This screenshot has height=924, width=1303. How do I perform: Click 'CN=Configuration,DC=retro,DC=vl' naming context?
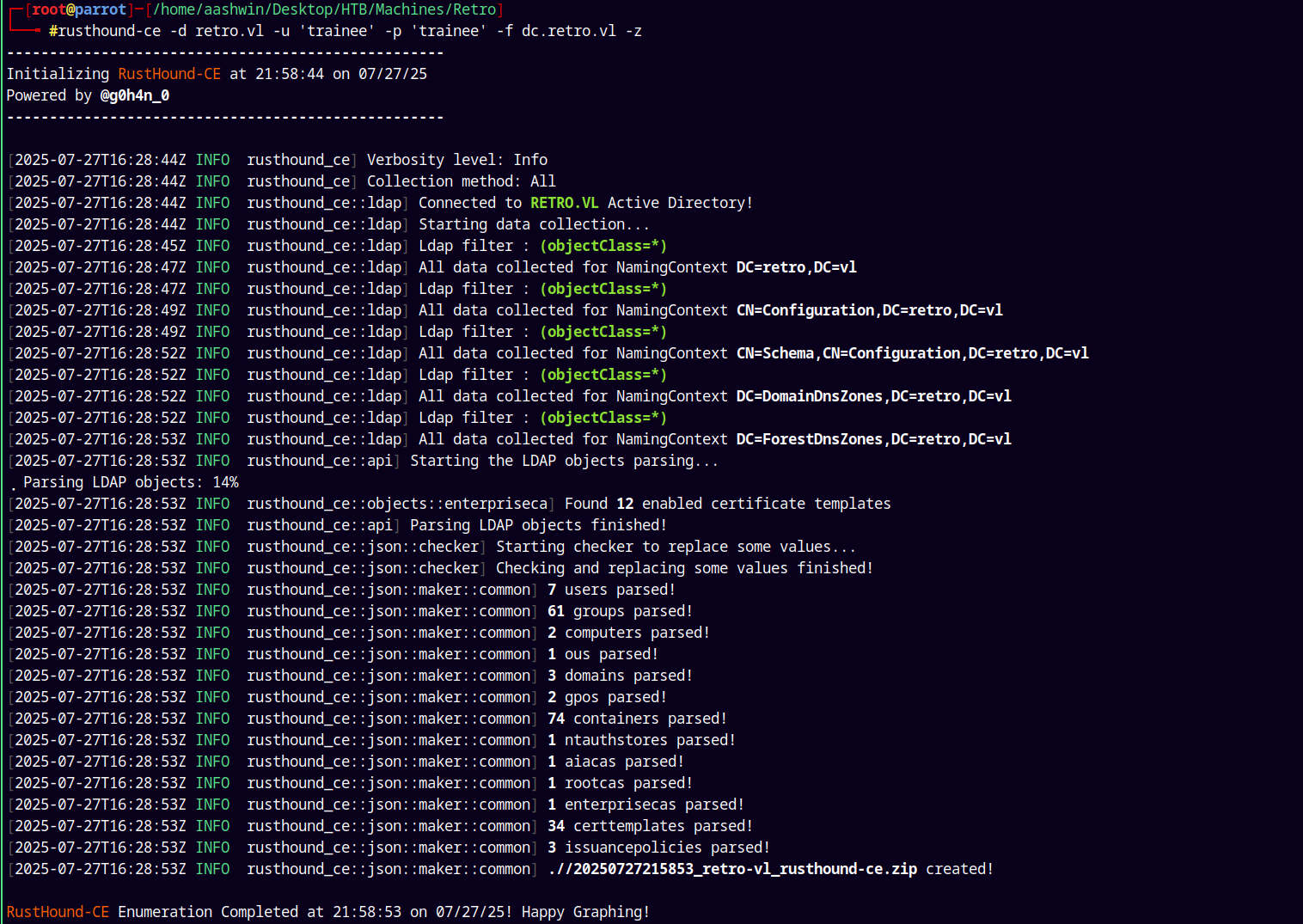coord(870,310)
